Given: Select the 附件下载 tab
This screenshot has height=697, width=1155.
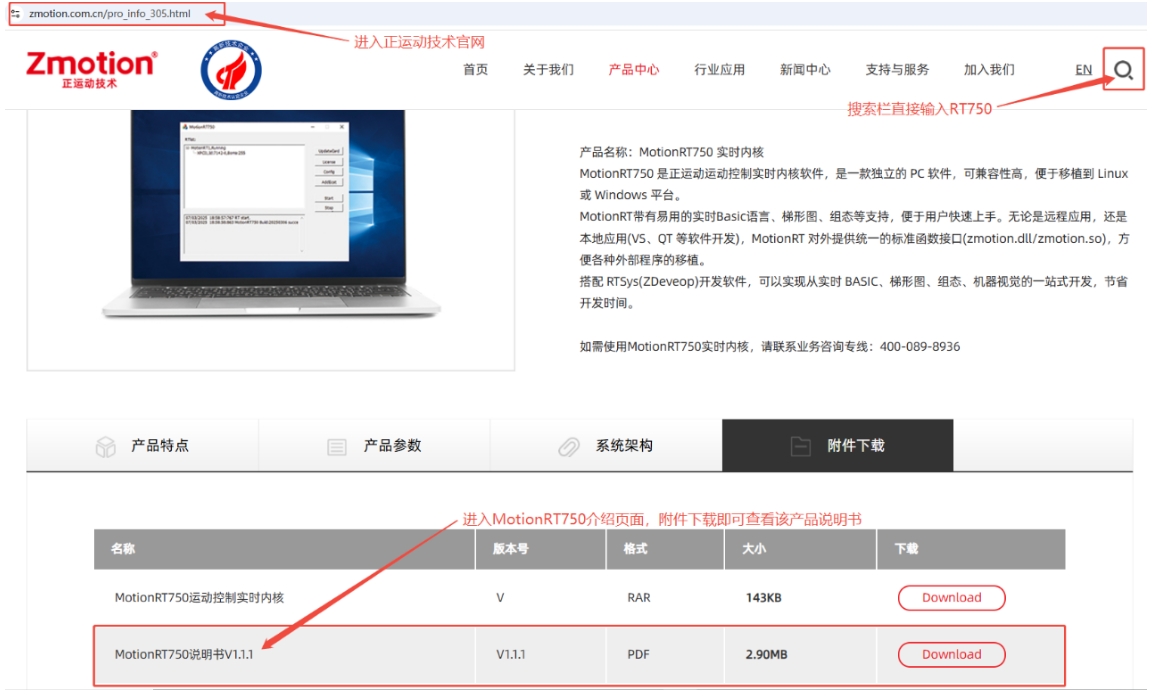Looking at the screenshot, I should tap(838, 445).
